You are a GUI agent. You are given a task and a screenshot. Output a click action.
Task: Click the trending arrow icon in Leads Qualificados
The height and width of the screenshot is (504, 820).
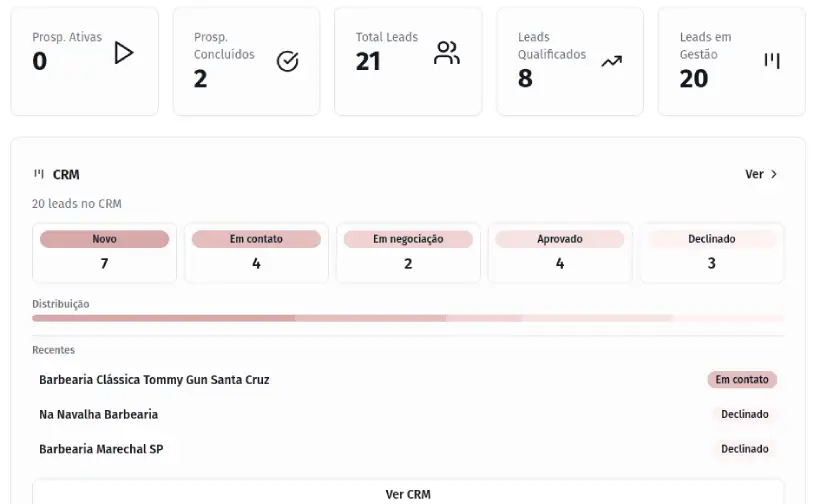tap(611, 62)
